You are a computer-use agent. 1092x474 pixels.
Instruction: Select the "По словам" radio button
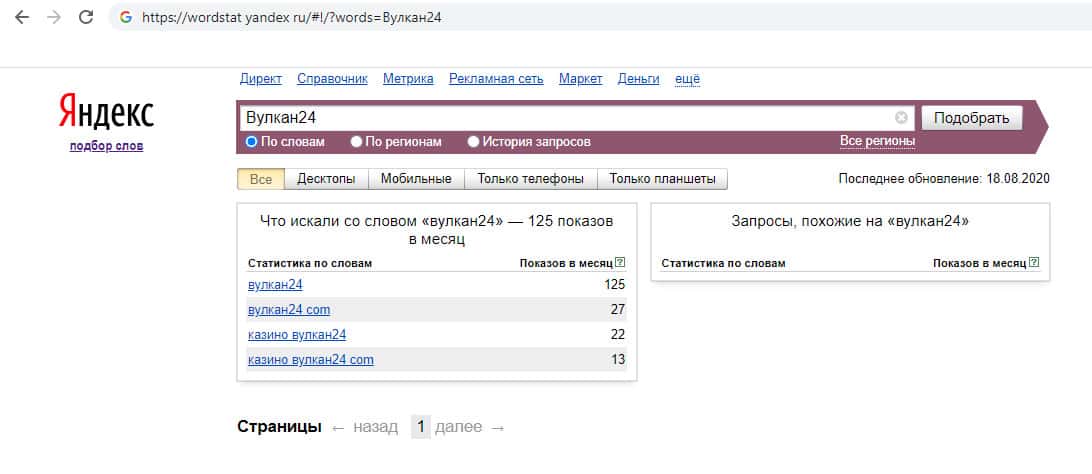click(x=252, y=142)
